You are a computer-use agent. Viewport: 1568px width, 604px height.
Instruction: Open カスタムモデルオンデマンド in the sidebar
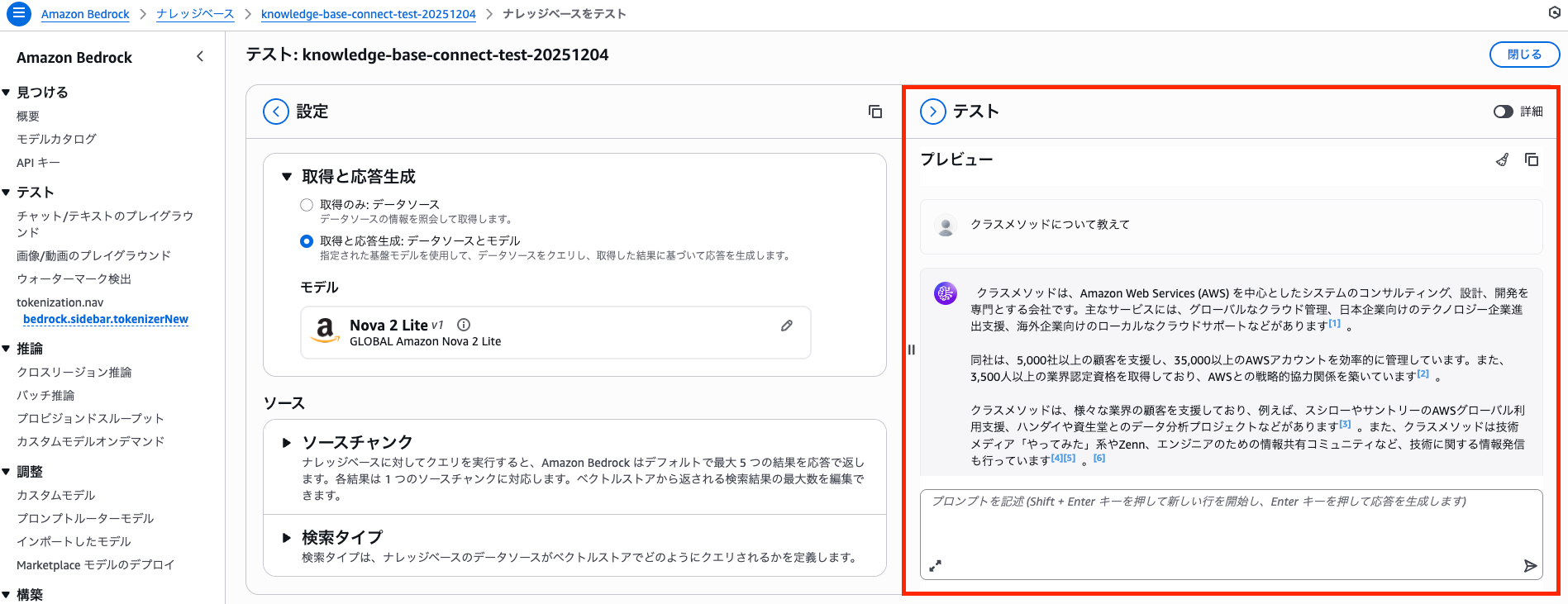90,441
